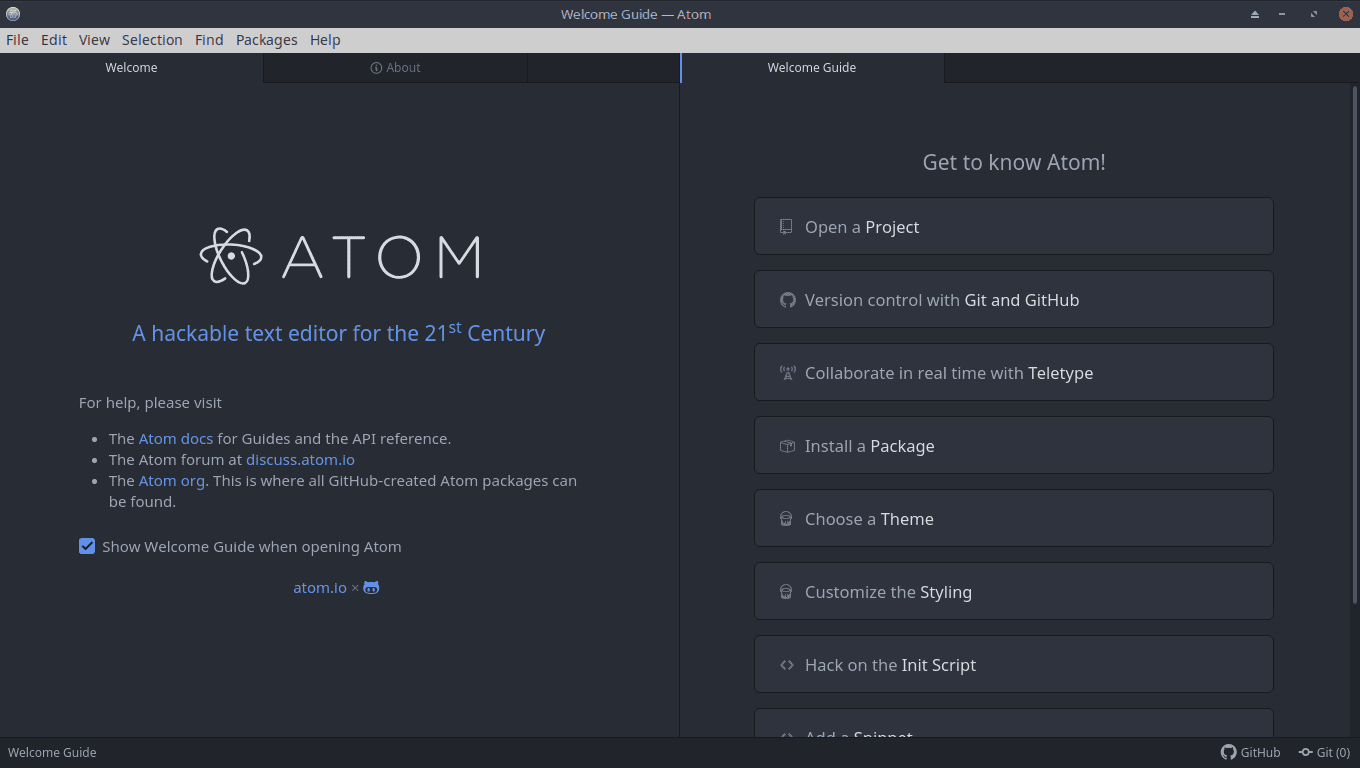The image size is (1360, 768).
Task: Expand the Install a Package section
Action: pyautogui.click(x=1013, y=445)
